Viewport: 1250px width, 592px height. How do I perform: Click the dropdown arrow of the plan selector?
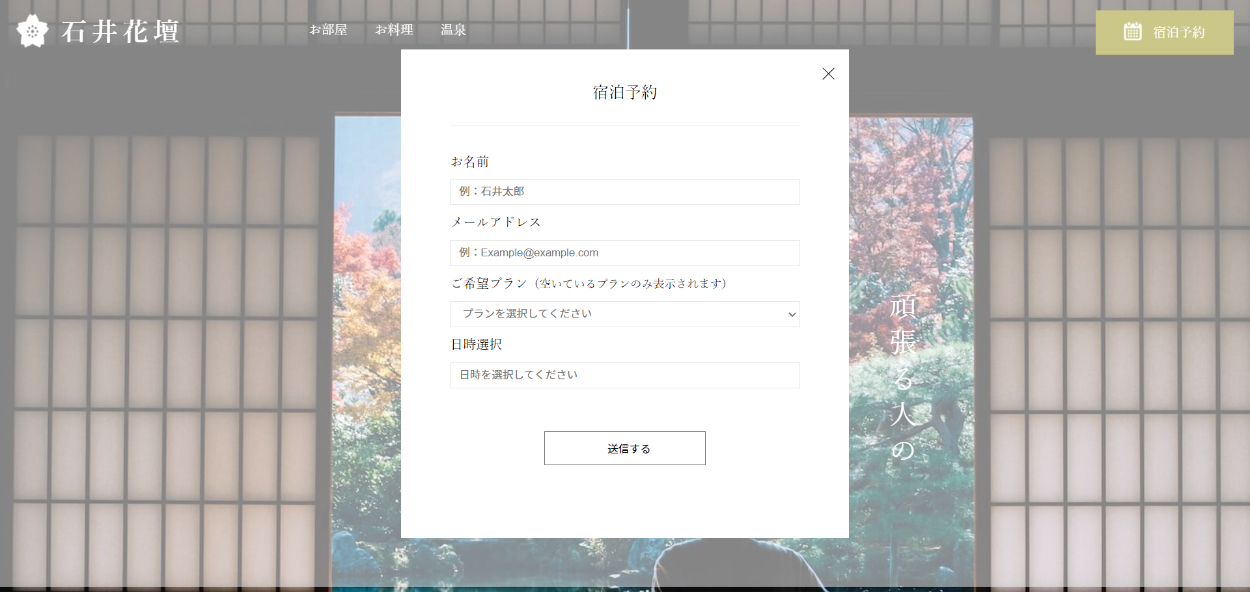click(x=791, y=314)
